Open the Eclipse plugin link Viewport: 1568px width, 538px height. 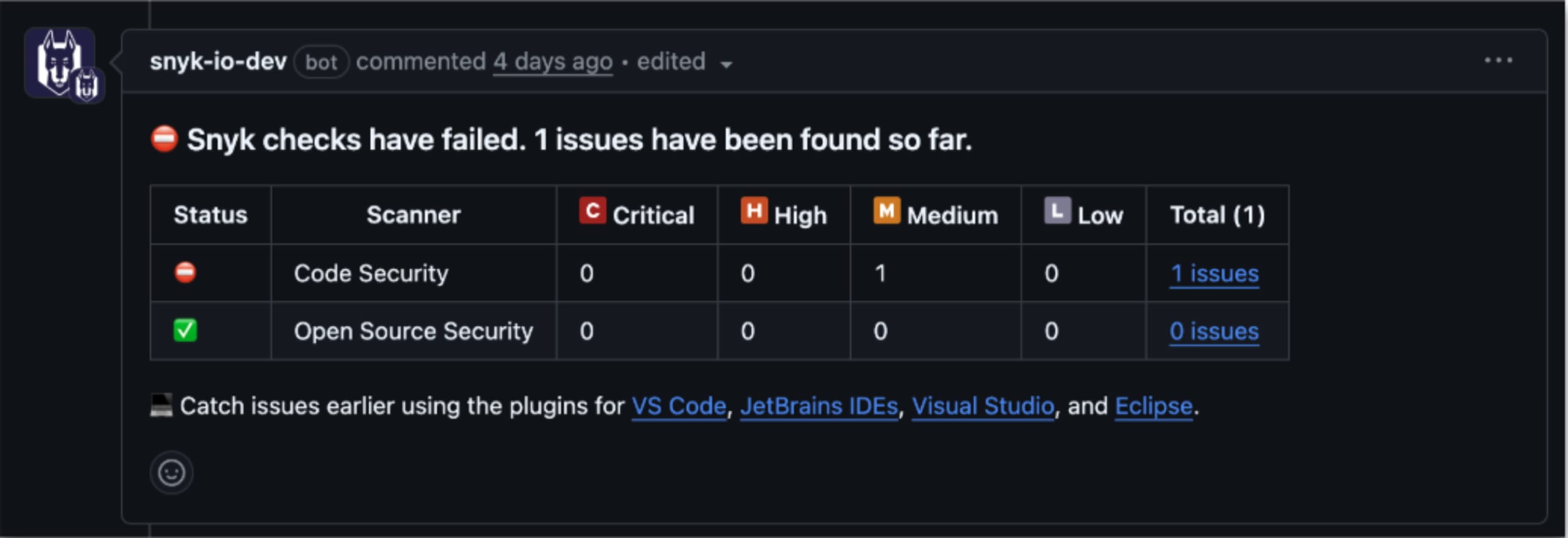pyautogui.click(x=1154, y=406)
